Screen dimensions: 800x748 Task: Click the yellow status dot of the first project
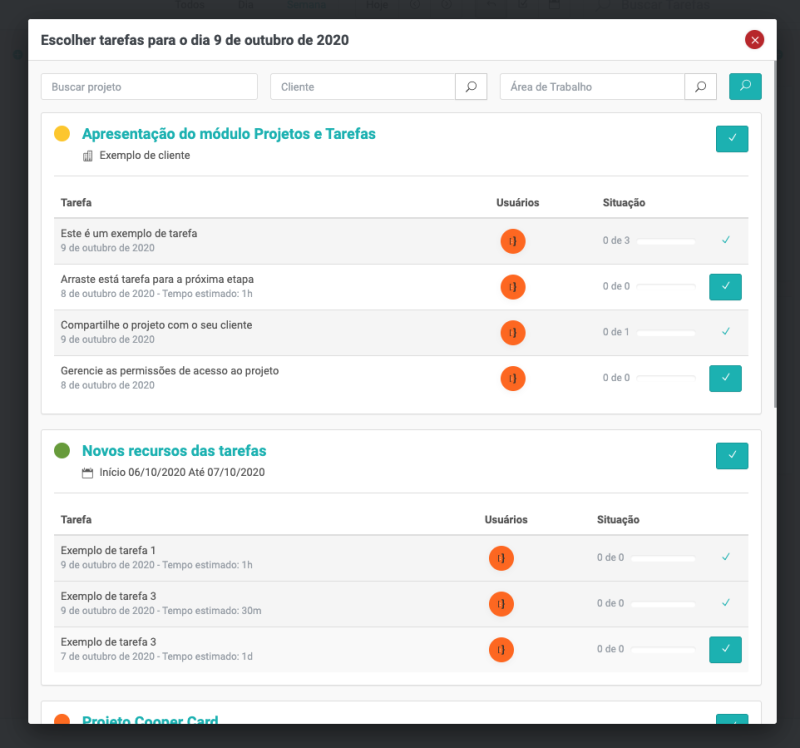(x=62, y=134)
